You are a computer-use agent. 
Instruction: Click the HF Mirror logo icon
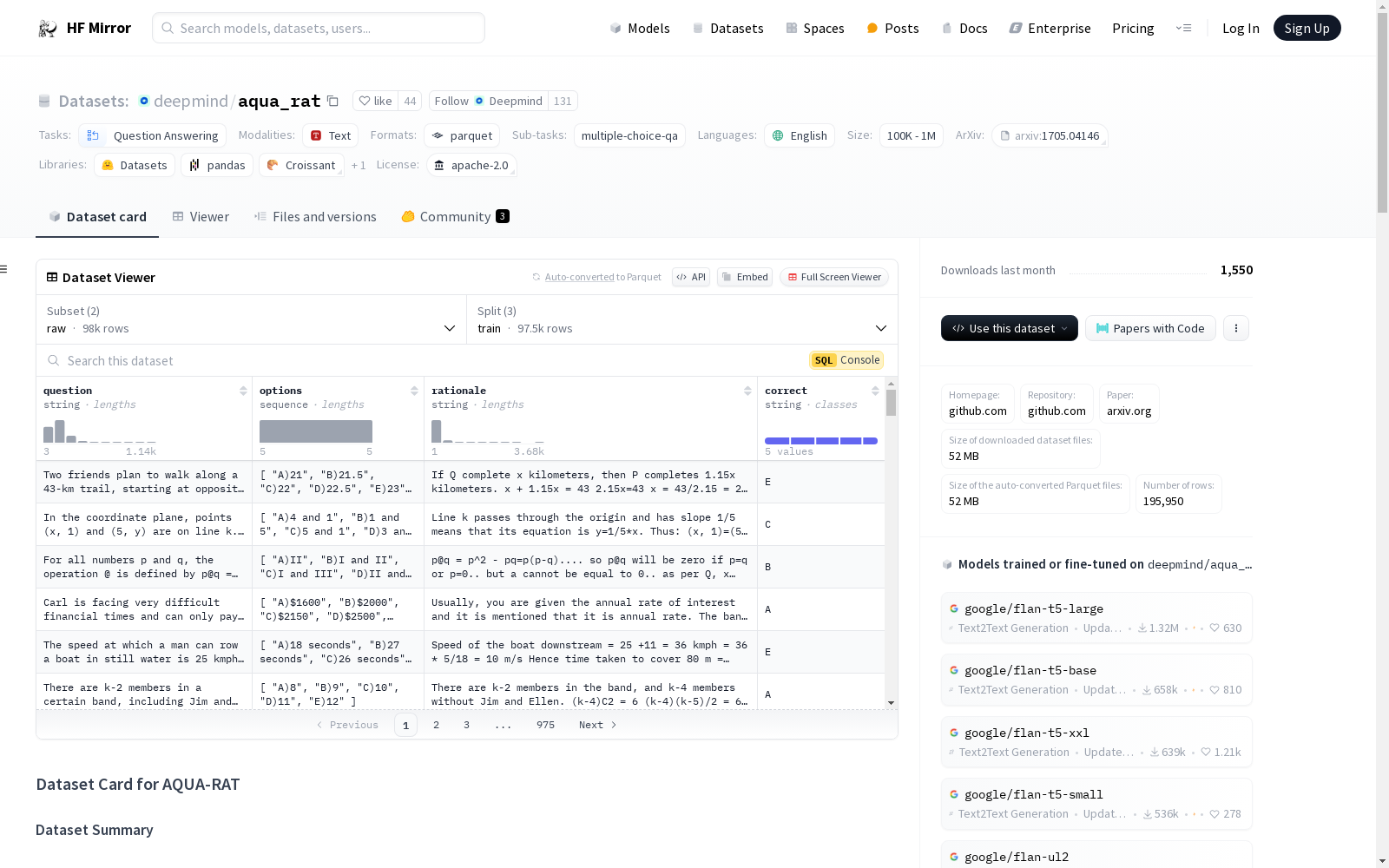(x=47, y=29)
